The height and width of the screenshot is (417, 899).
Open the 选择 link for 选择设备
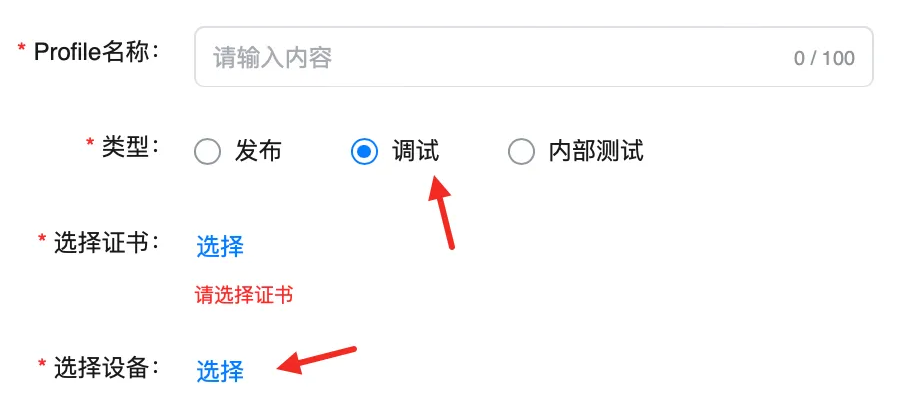pos(220,371)
